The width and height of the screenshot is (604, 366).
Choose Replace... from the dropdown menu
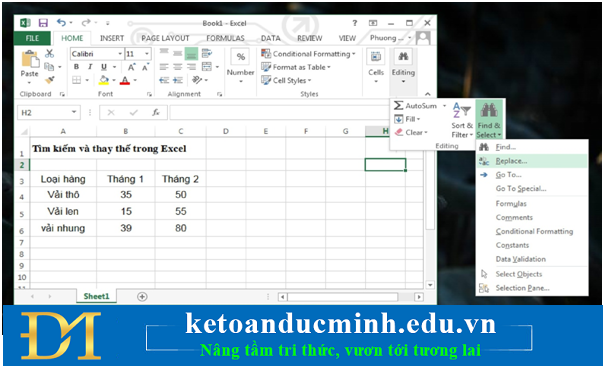(532, 161)
